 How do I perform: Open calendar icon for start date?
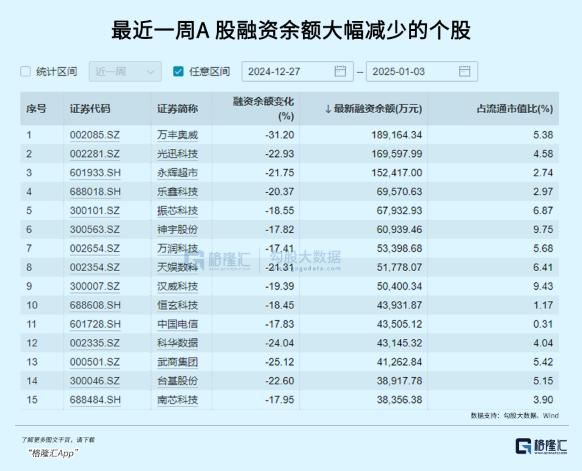click(340, 71)
